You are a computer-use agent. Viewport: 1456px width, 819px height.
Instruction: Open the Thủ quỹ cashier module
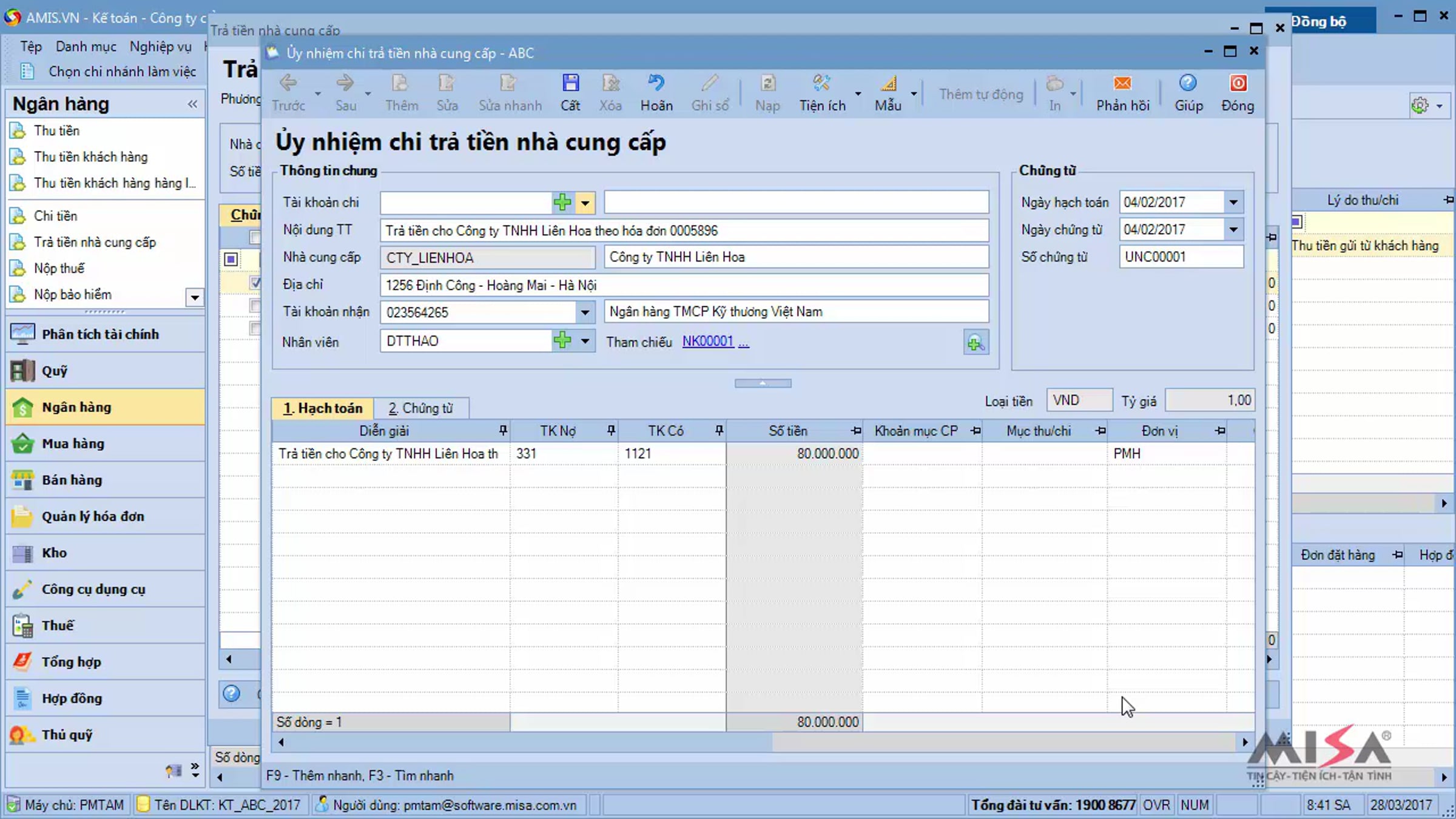pos(105,735)
